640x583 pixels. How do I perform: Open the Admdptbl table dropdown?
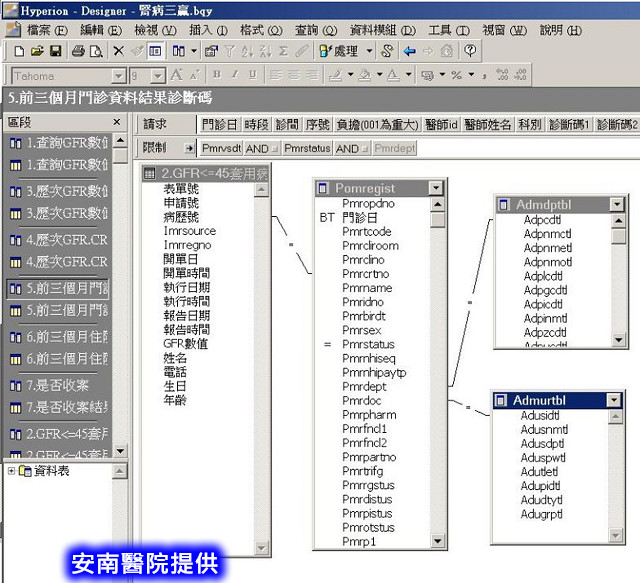617,204
